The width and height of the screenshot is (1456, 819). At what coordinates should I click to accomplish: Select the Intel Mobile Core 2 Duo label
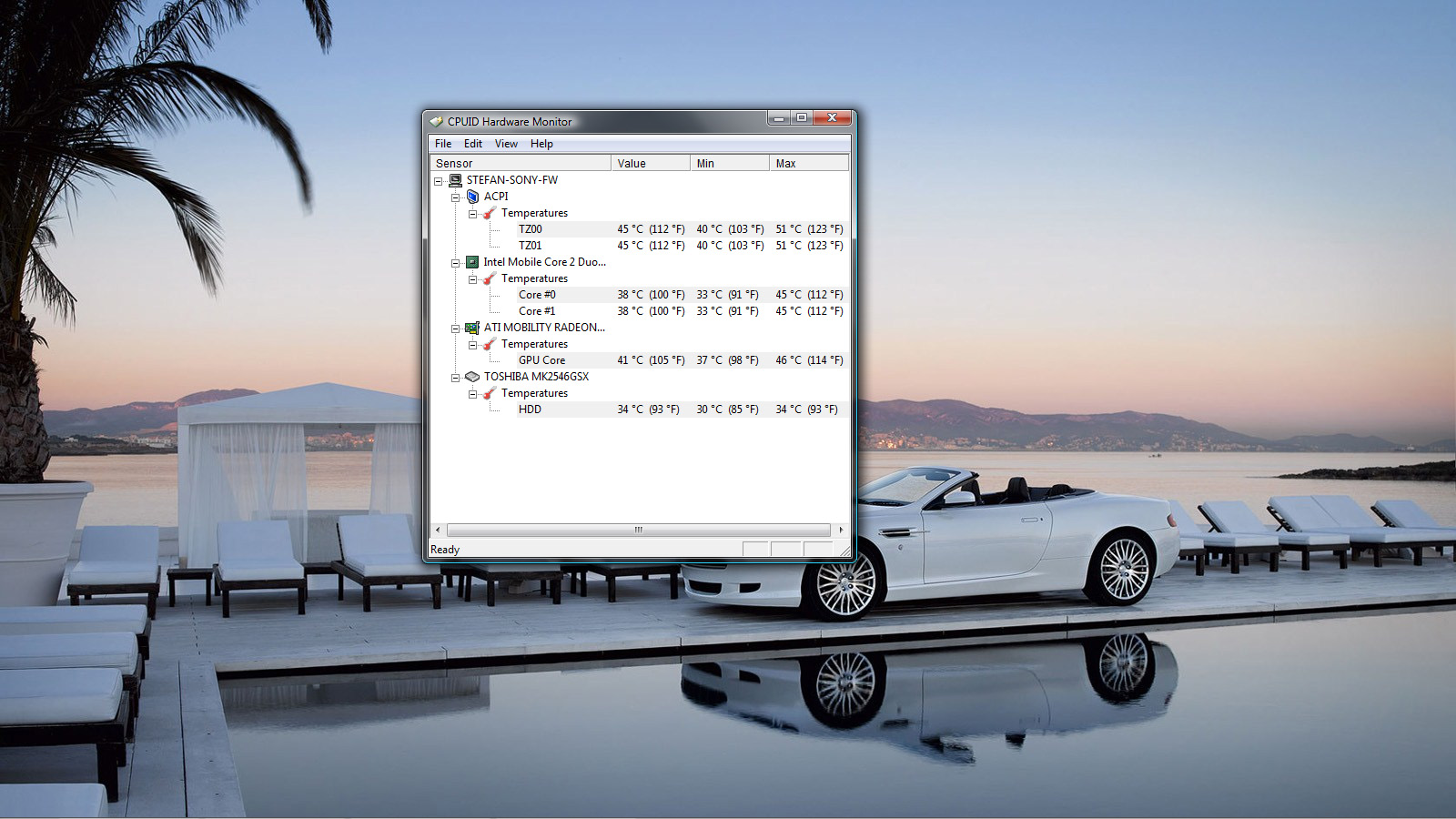[544, 262]
